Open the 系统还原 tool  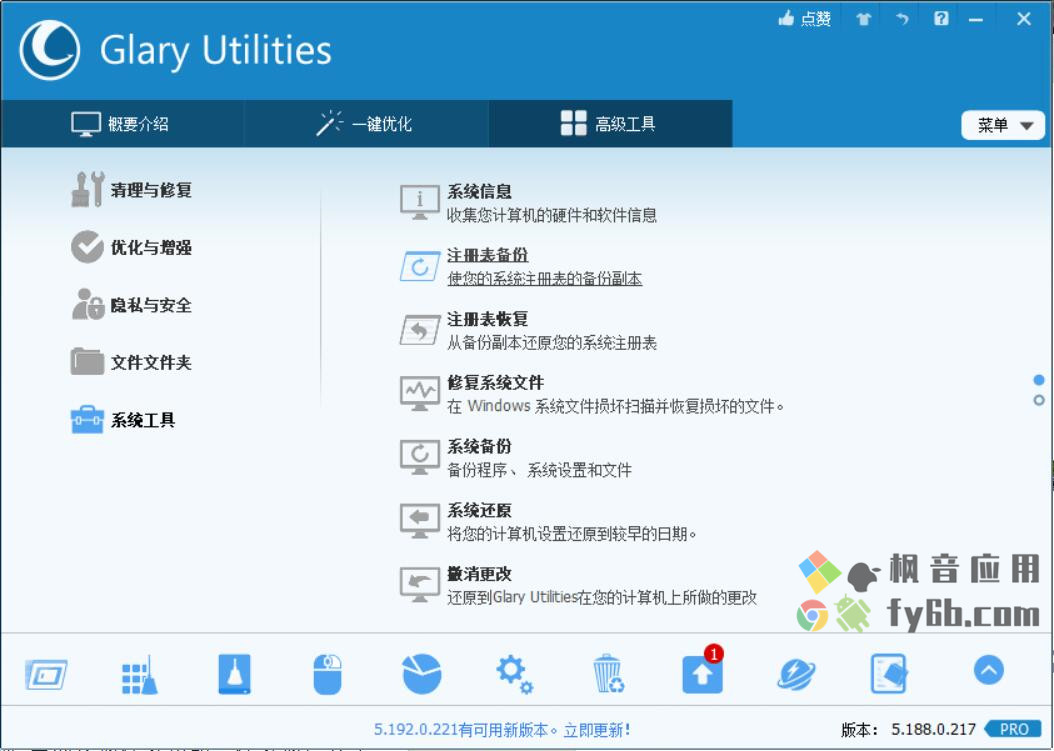point(549,522)
